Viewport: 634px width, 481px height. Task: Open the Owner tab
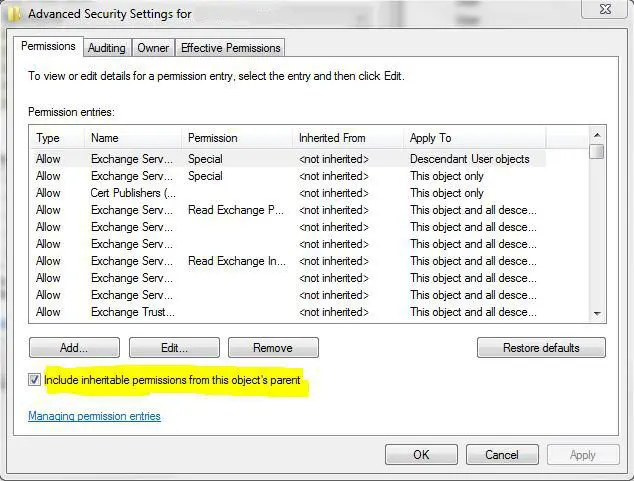(153, 47)
